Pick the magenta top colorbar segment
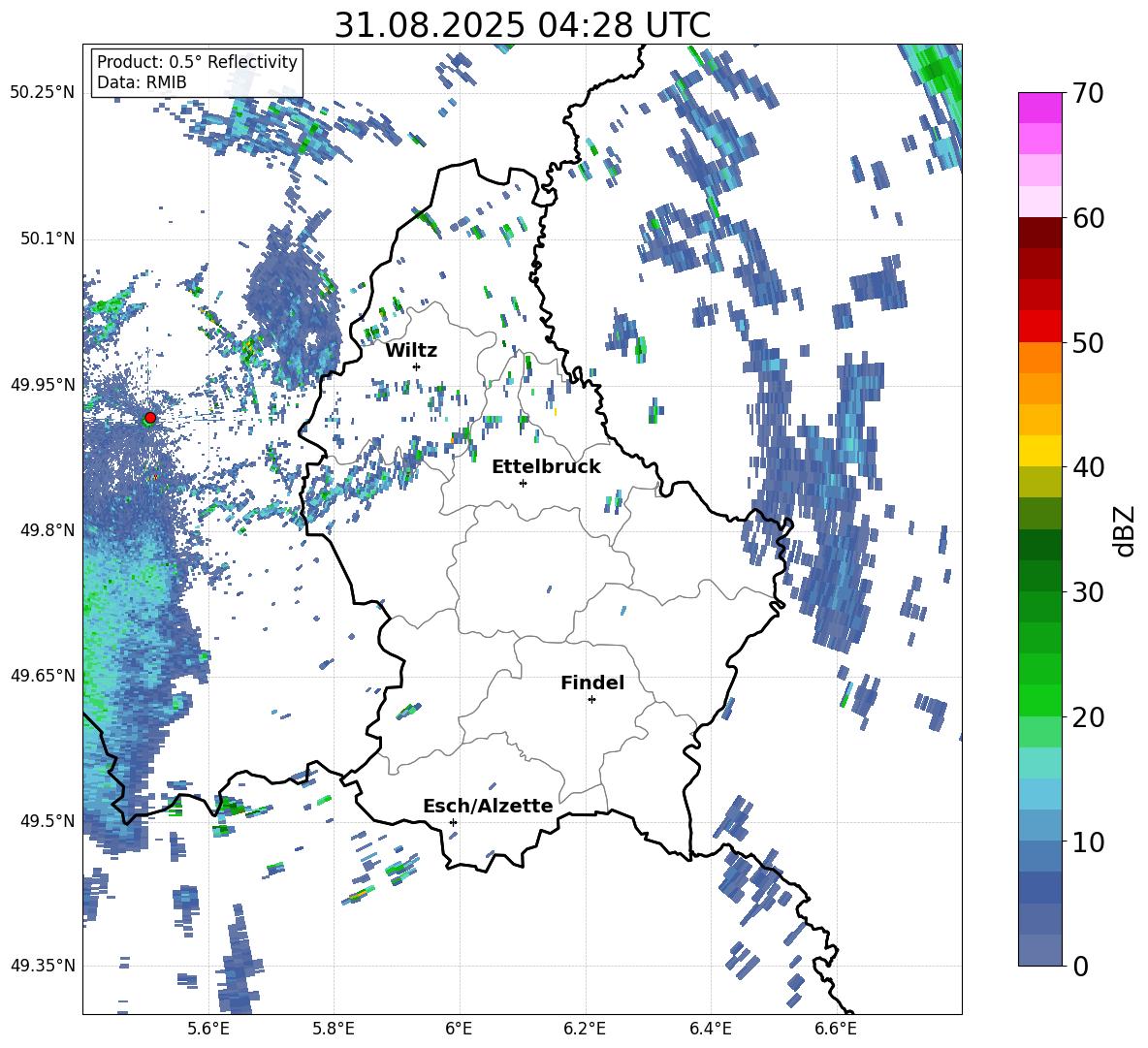 (x=1039, y=108)
